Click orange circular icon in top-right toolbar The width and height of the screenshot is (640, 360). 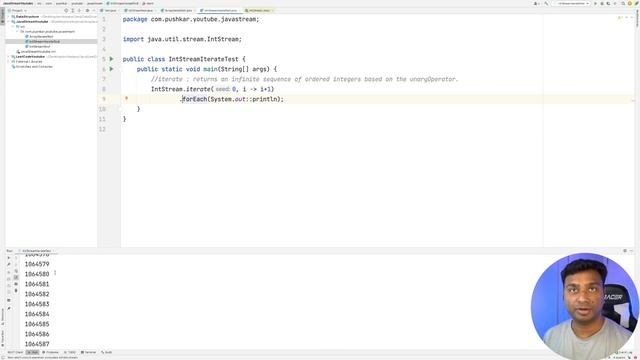(x=630, y=3)
